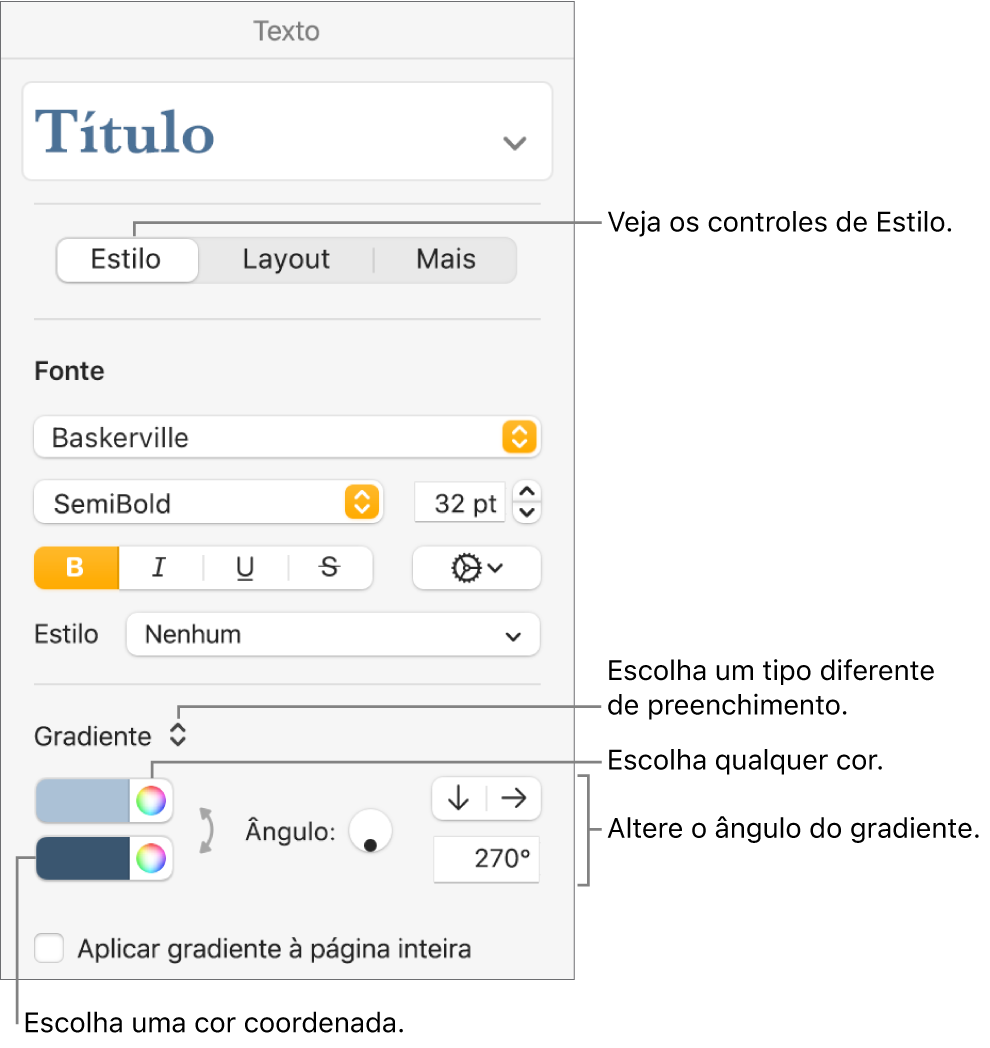Click the 270° angle value field
990x1048 pixels.
(487, 859)
